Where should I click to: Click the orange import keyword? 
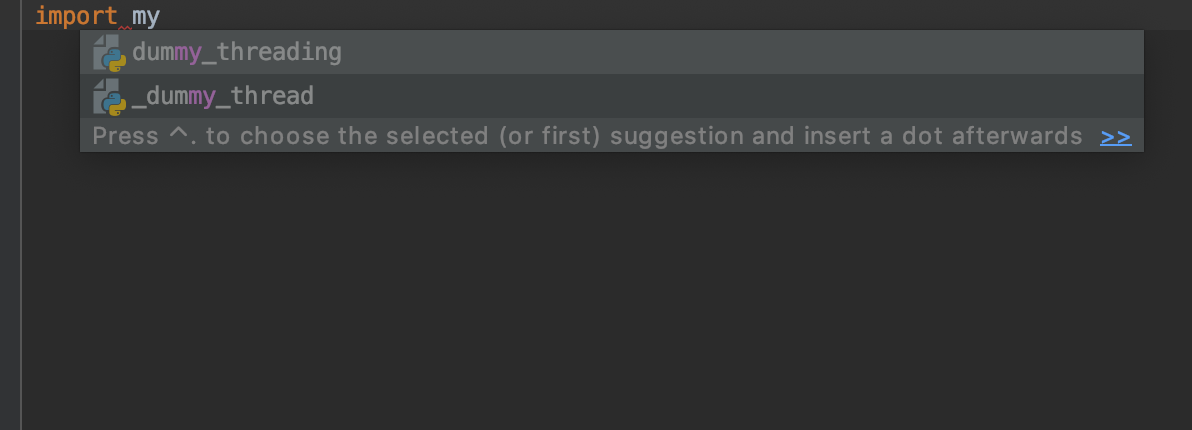(76, 16)
